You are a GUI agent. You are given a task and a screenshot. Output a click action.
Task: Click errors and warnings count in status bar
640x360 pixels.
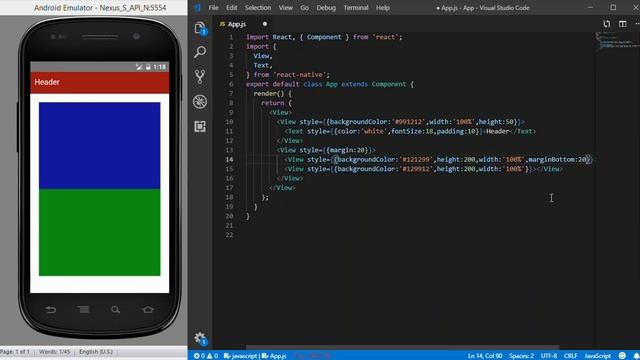coord(206,356)
